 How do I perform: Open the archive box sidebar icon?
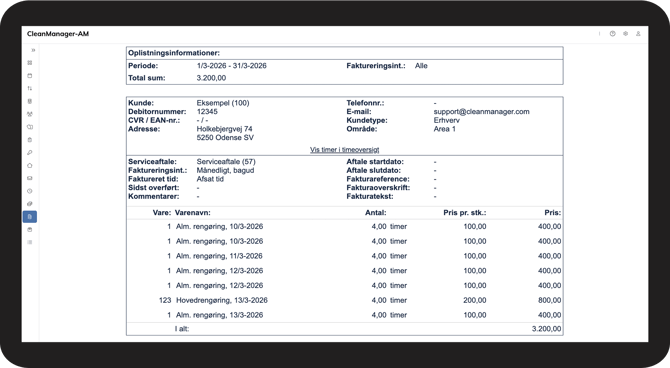(30, 230)
